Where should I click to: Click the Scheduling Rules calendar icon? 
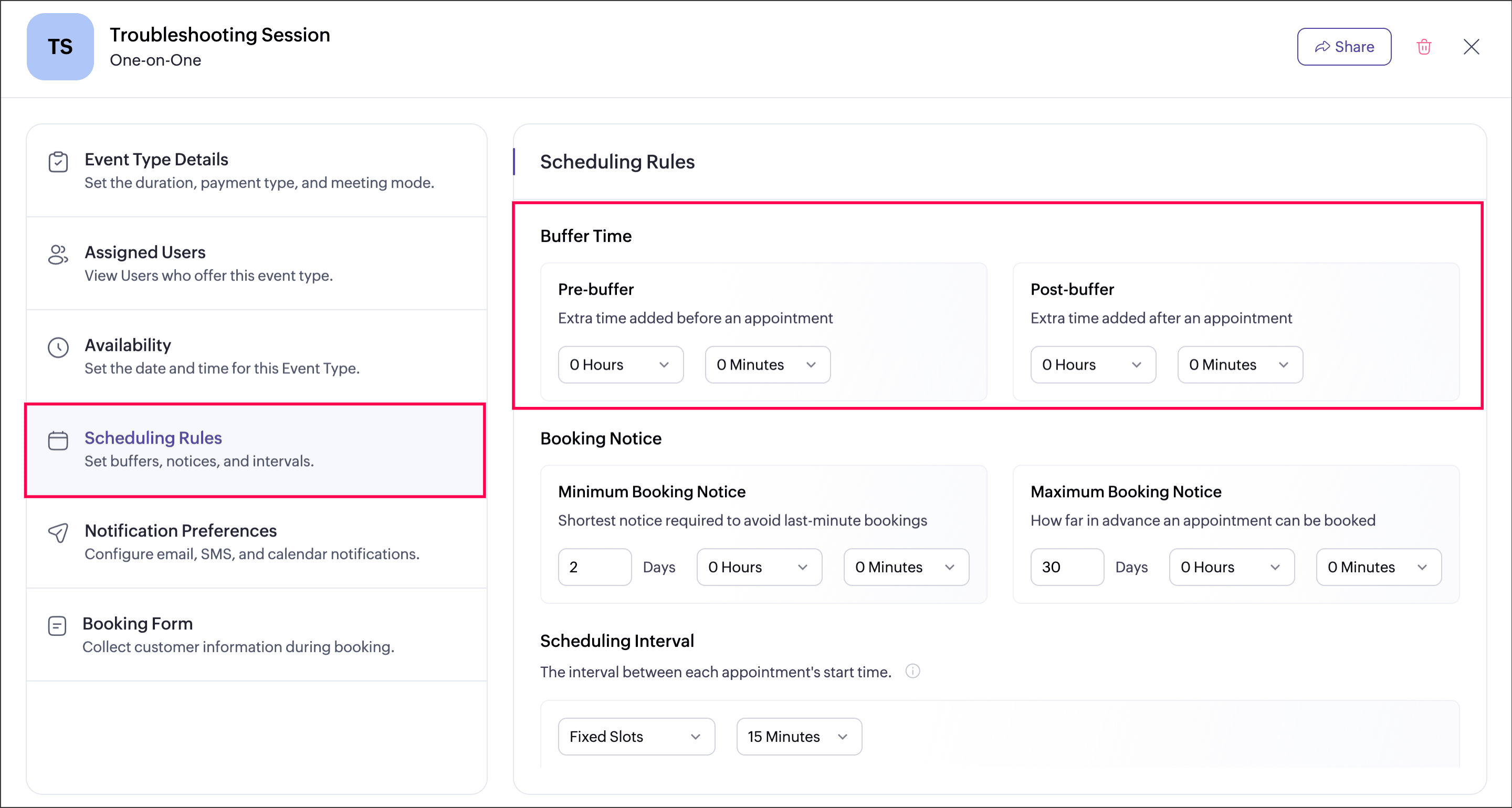pyautogui.click(x=58, y=440)
